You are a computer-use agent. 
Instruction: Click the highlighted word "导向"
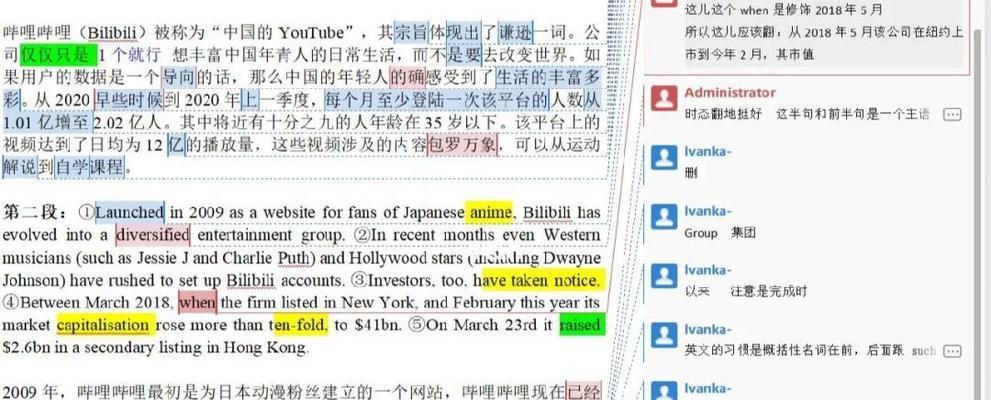179,78
